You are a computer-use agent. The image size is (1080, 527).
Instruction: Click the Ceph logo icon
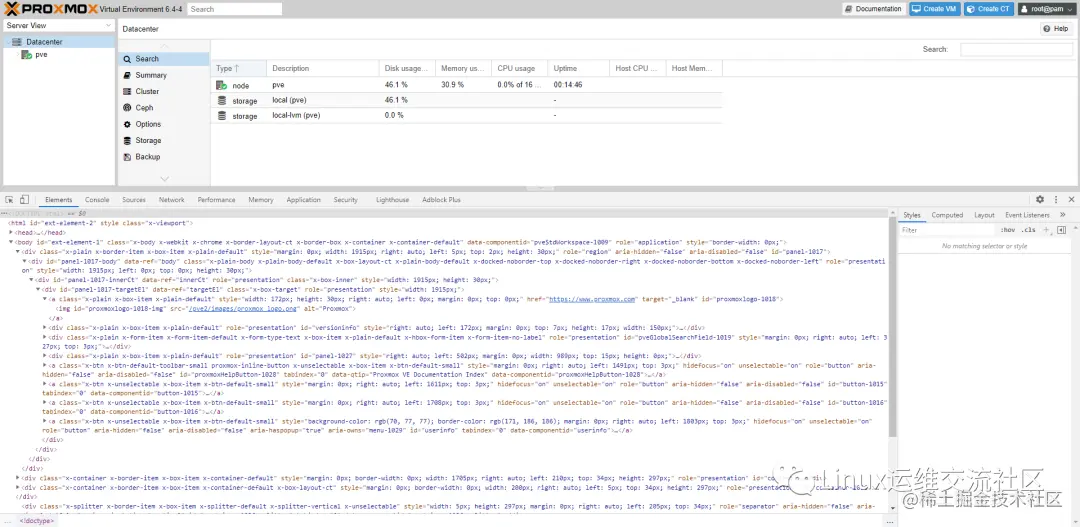click(127, 108)
